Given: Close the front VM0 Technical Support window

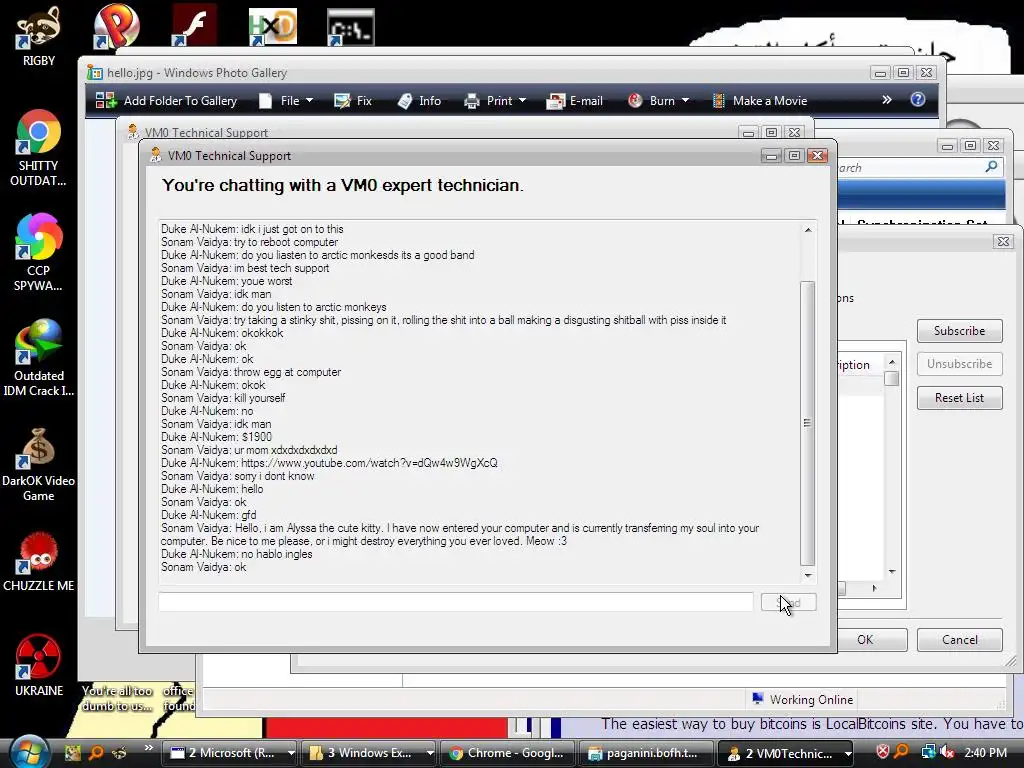Looking at the screenshot, I should pos(817,155).
